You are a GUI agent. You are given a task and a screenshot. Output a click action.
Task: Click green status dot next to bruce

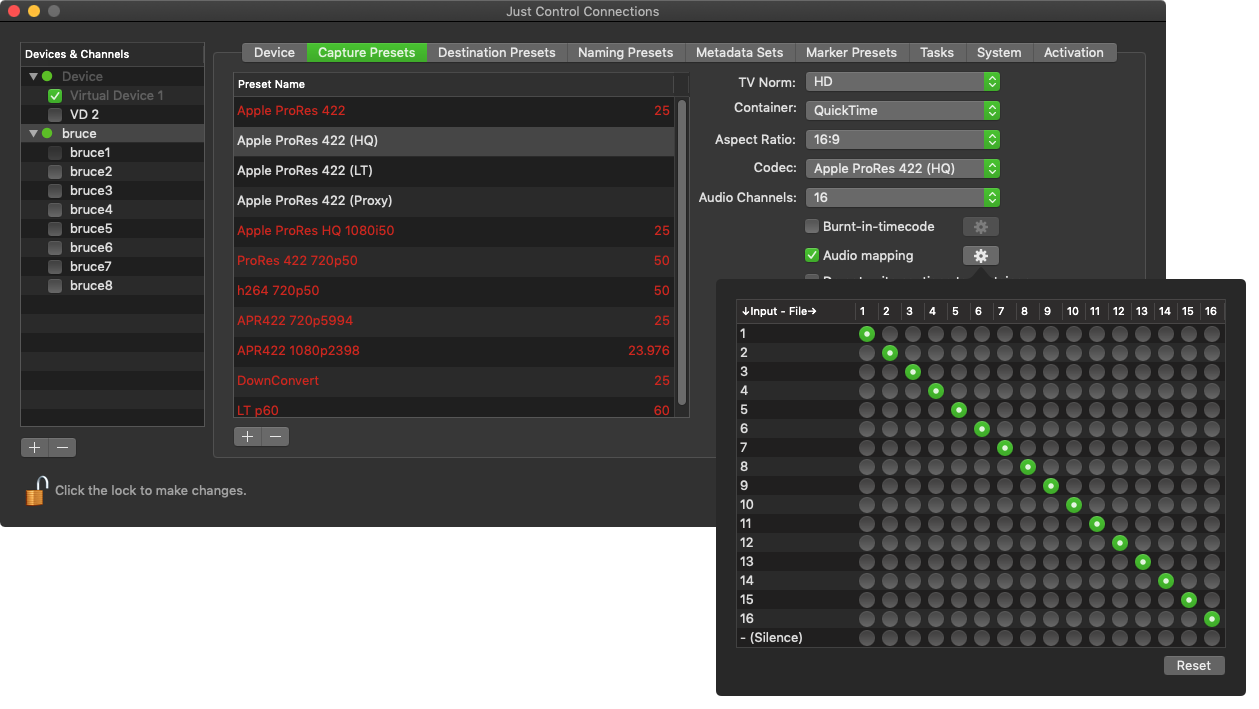pos(47,133)
